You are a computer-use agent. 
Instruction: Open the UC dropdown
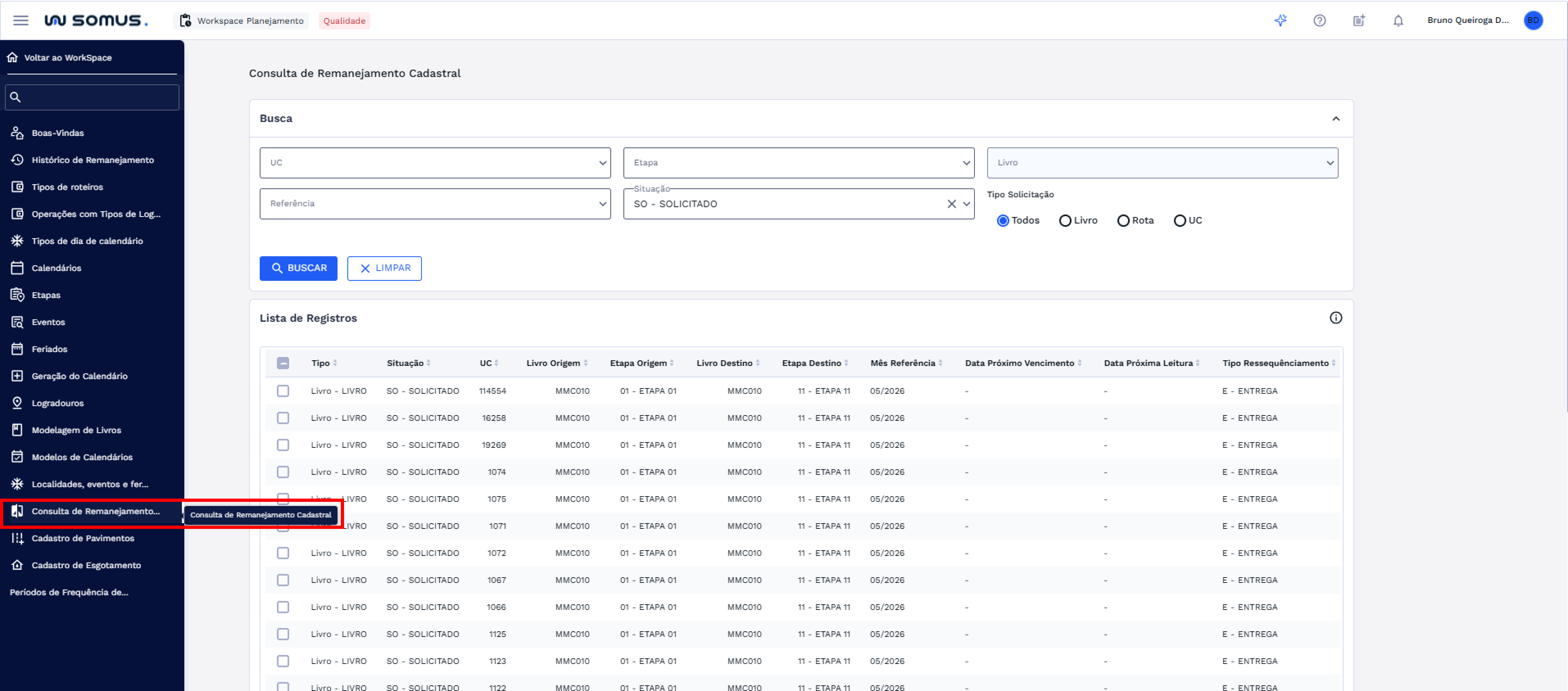point(435,163)
